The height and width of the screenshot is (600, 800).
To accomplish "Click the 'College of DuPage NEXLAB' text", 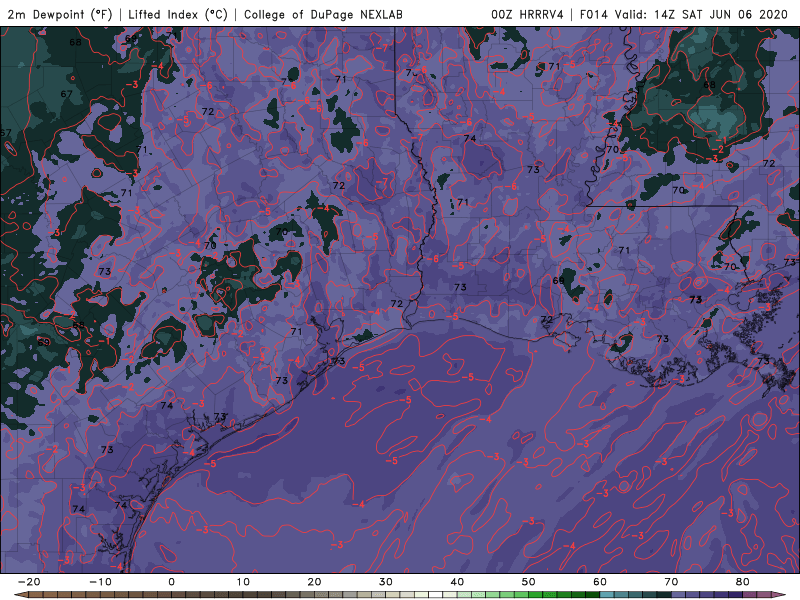I will 323,14.
